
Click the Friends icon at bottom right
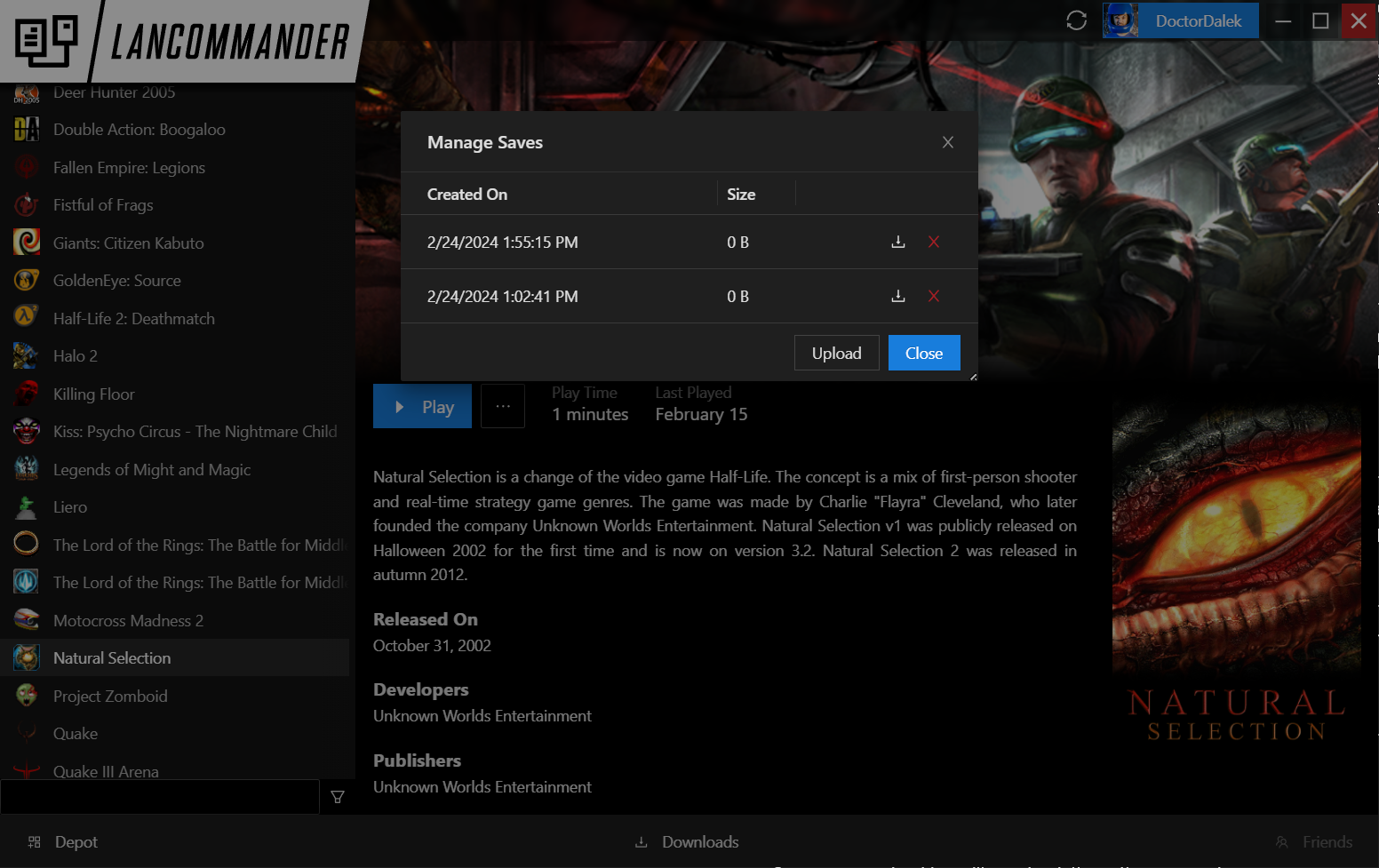(1282, 841)
